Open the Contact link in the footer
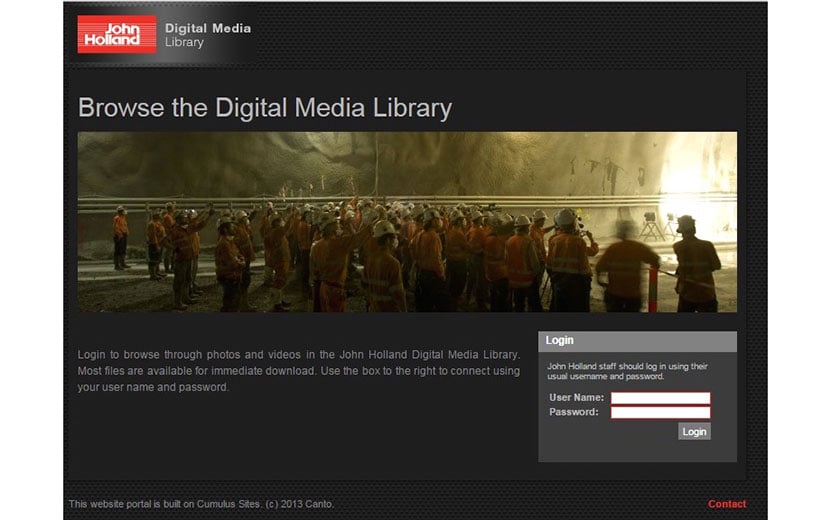Viewport: 831px width, 520px height. point(726,504)
